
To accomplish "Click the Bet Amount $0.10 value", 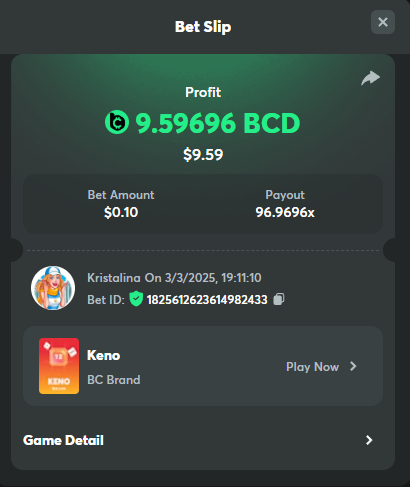I will pos(121,212).
